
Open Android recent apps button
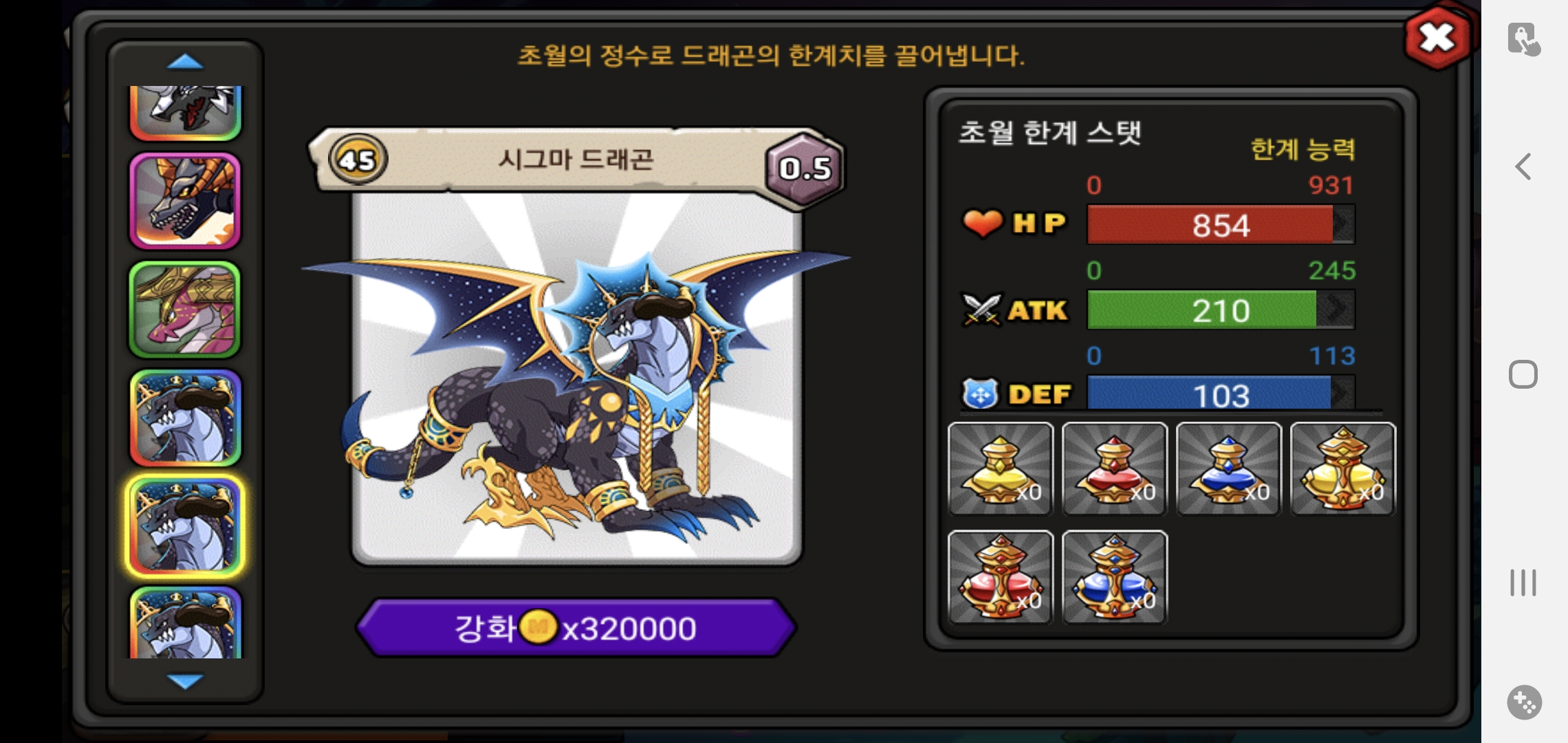pyautogui.click(x=1523, y=583)
